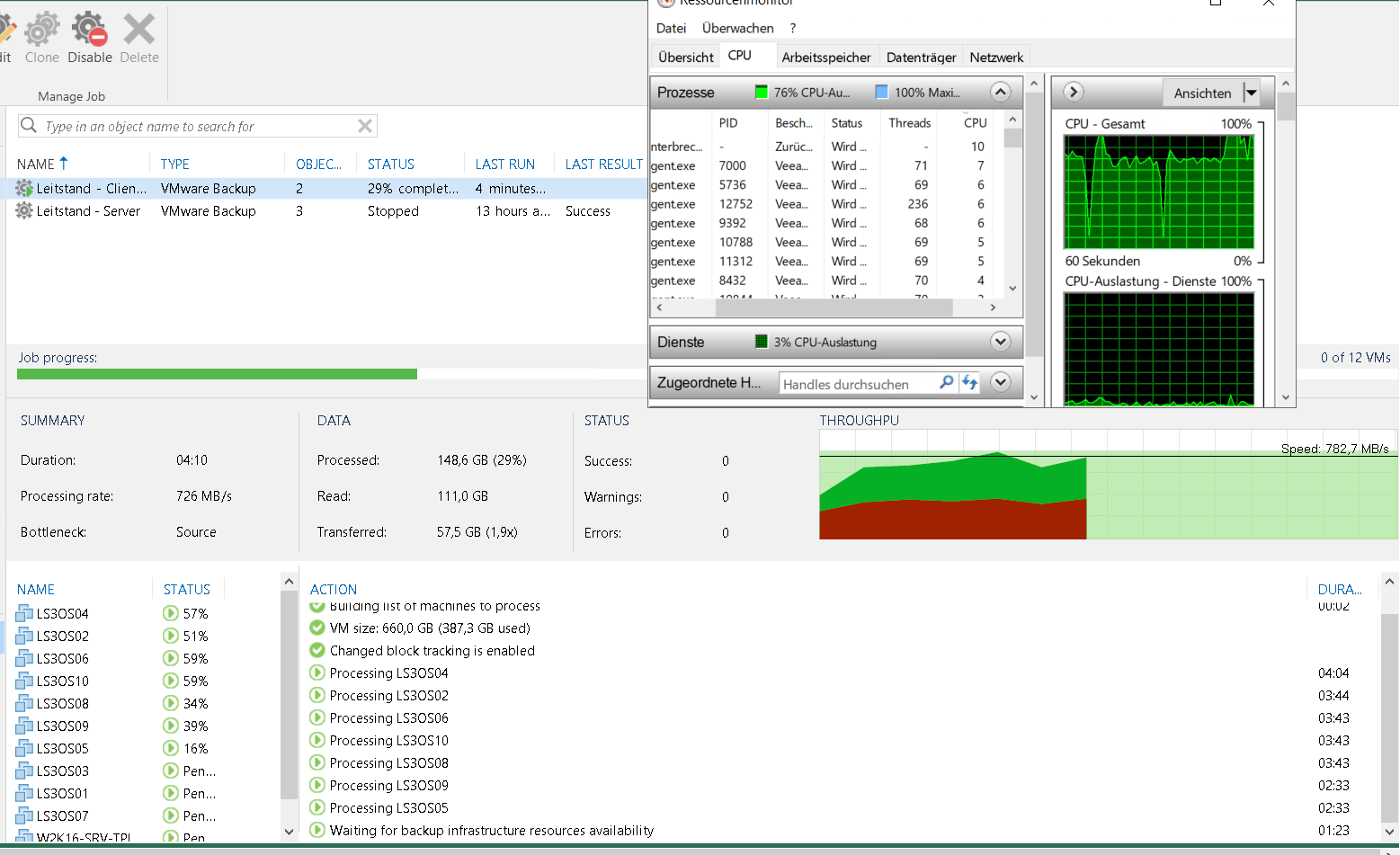This screenshot has height=855, width=1400.
Task: Switch to the Netzwerk tab
Action: (x=996, y=58)
